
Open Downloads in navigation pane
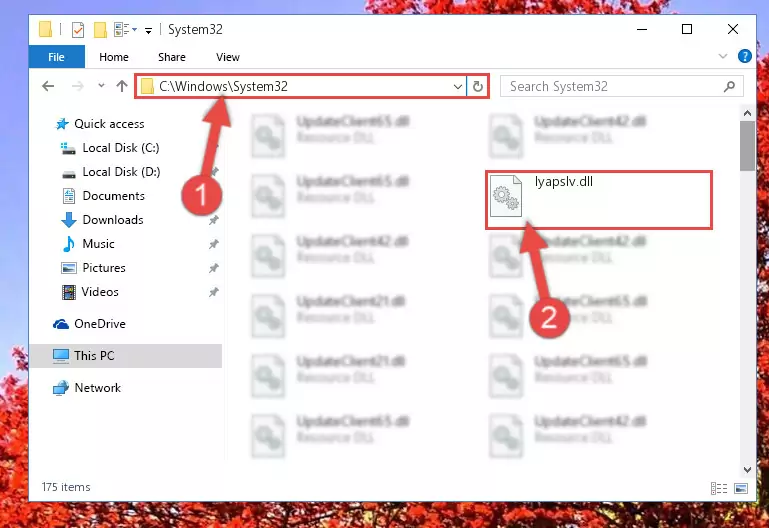point(113,220)
